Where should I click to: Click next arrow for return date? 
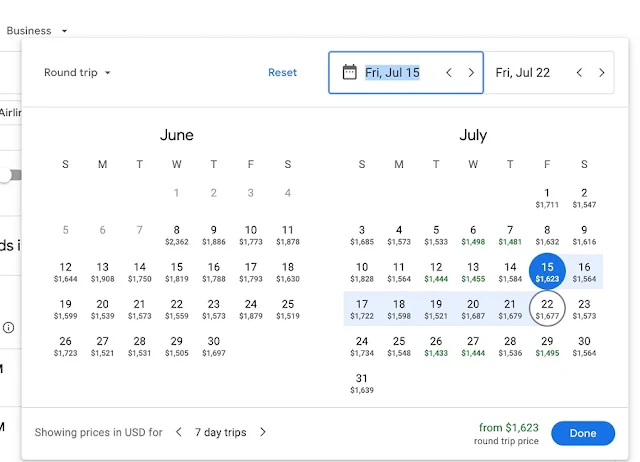[601, 73]
